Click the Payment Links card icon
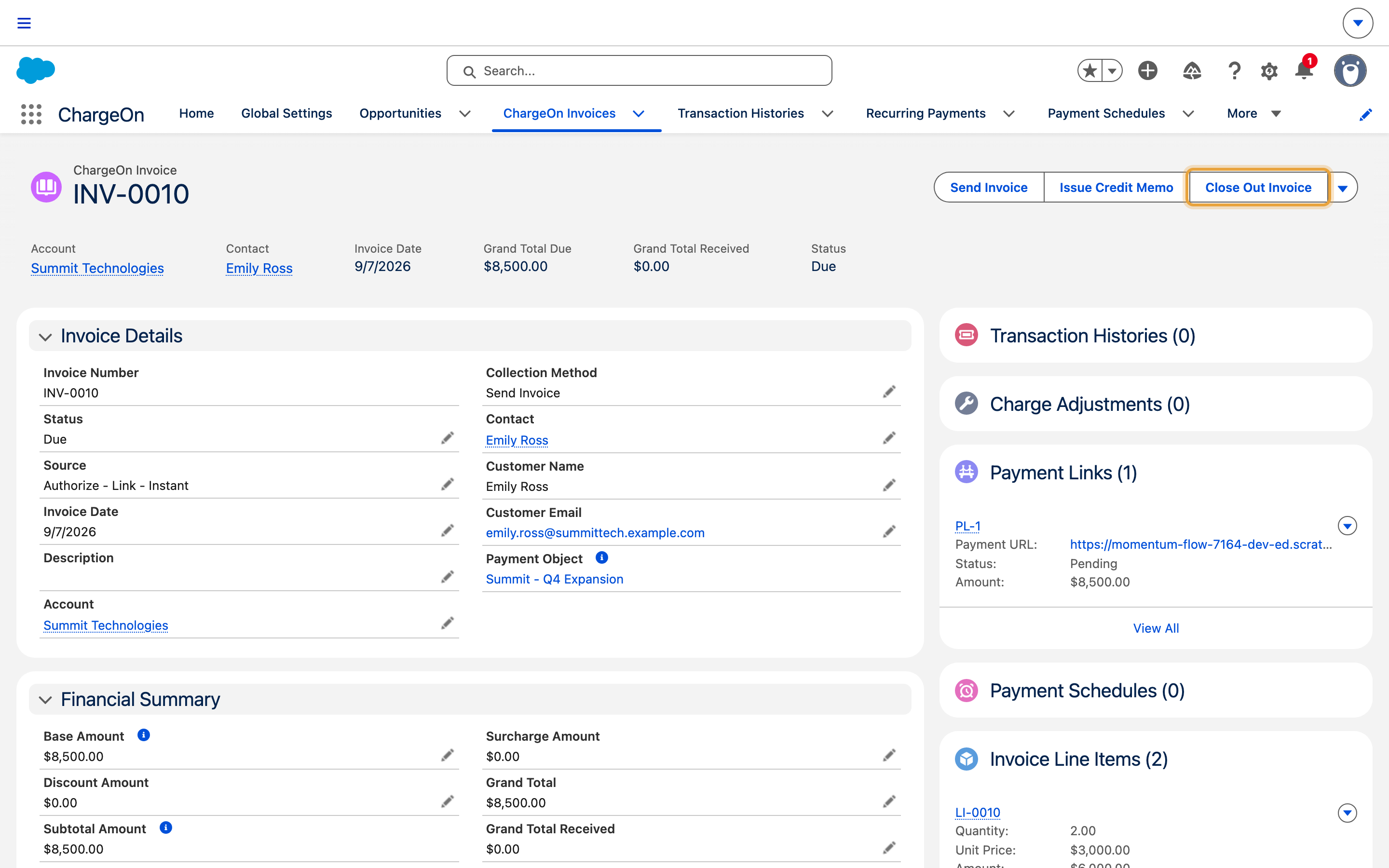 coord(967,472)
